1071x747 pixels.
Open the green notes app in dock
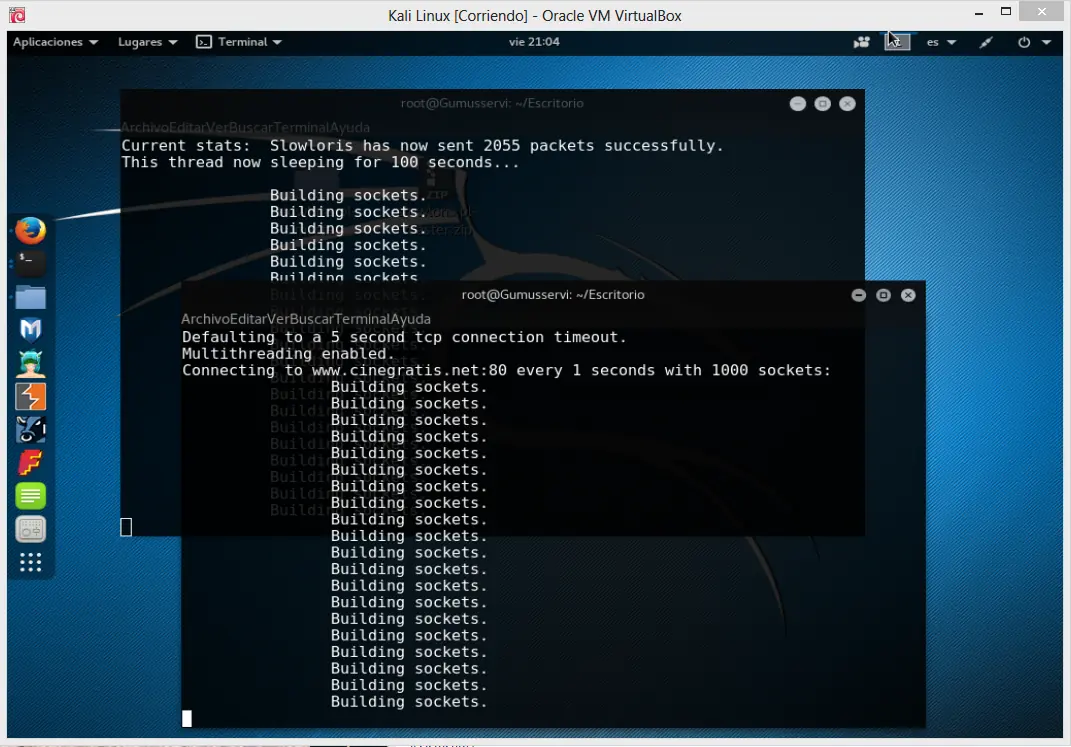click(x=30, y=496)
